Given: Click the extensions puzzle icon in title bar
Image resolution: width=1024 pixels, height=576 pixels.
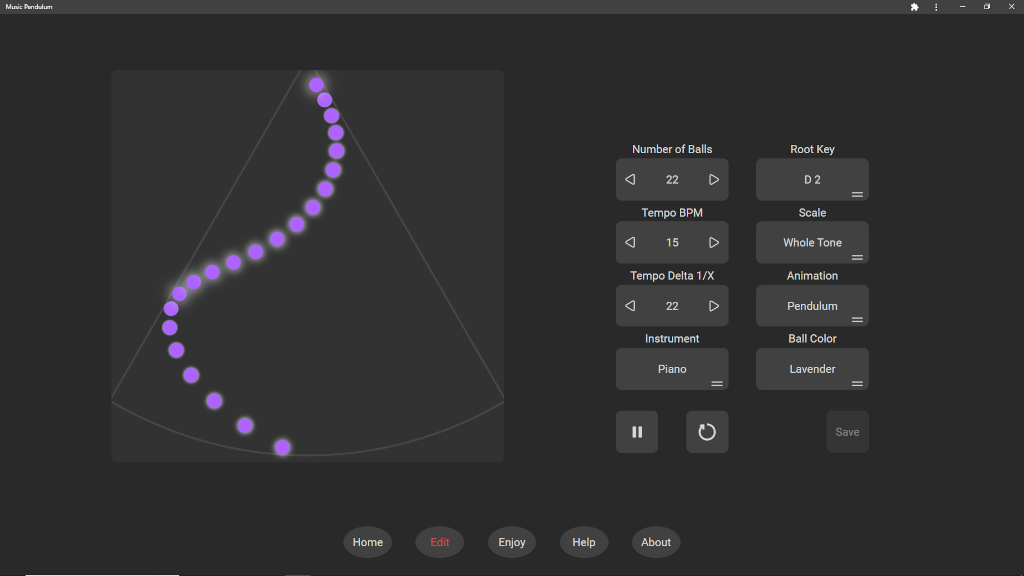Looking at the screenshot, I should [914, 7].
